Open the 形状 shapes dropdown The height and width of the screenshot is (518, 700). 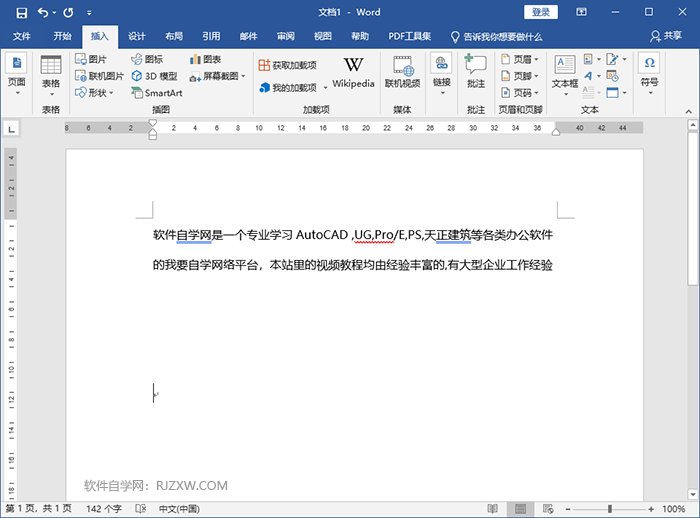point(94,93)
